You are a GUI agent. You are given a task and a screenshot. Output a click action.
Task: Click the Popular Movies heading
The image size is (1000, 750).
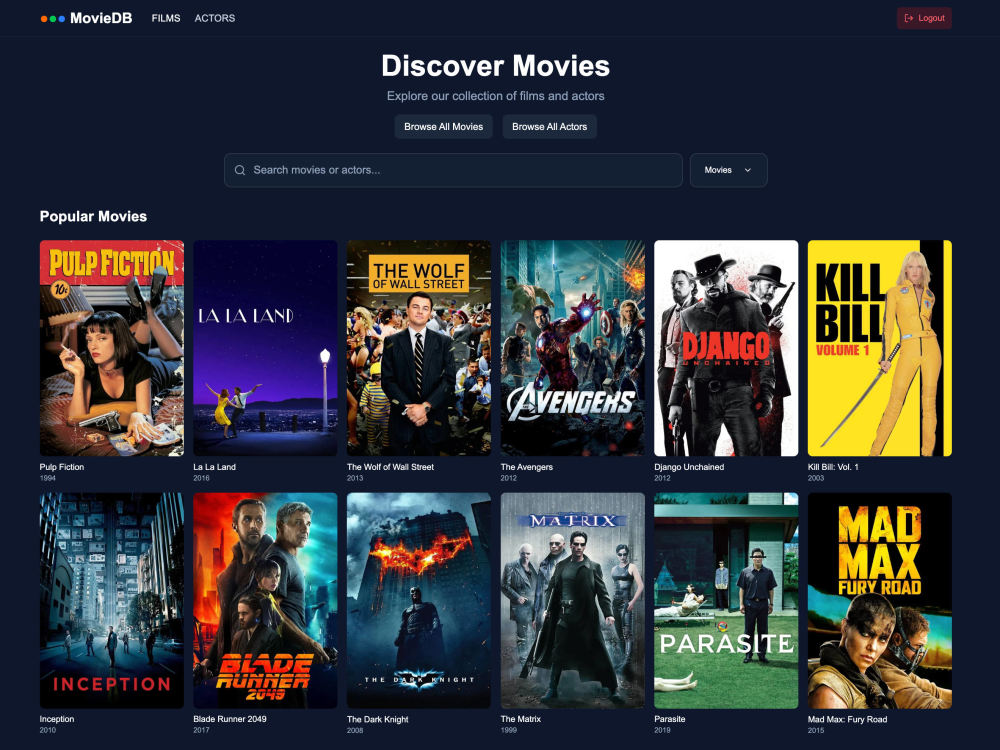93,216
